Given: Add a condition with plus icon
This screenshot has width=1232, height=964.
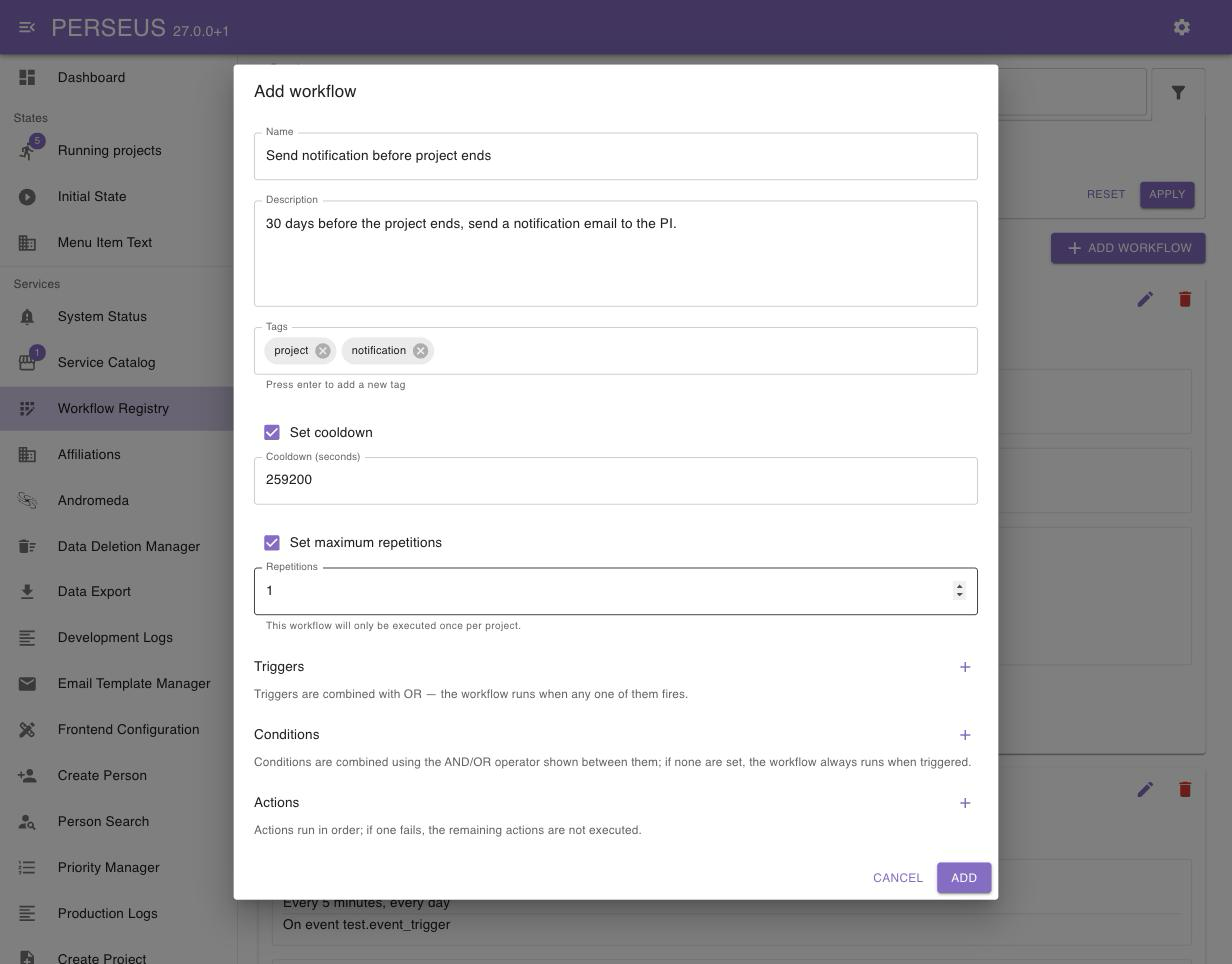Looking at the screenshot, I should pos(965,735).
